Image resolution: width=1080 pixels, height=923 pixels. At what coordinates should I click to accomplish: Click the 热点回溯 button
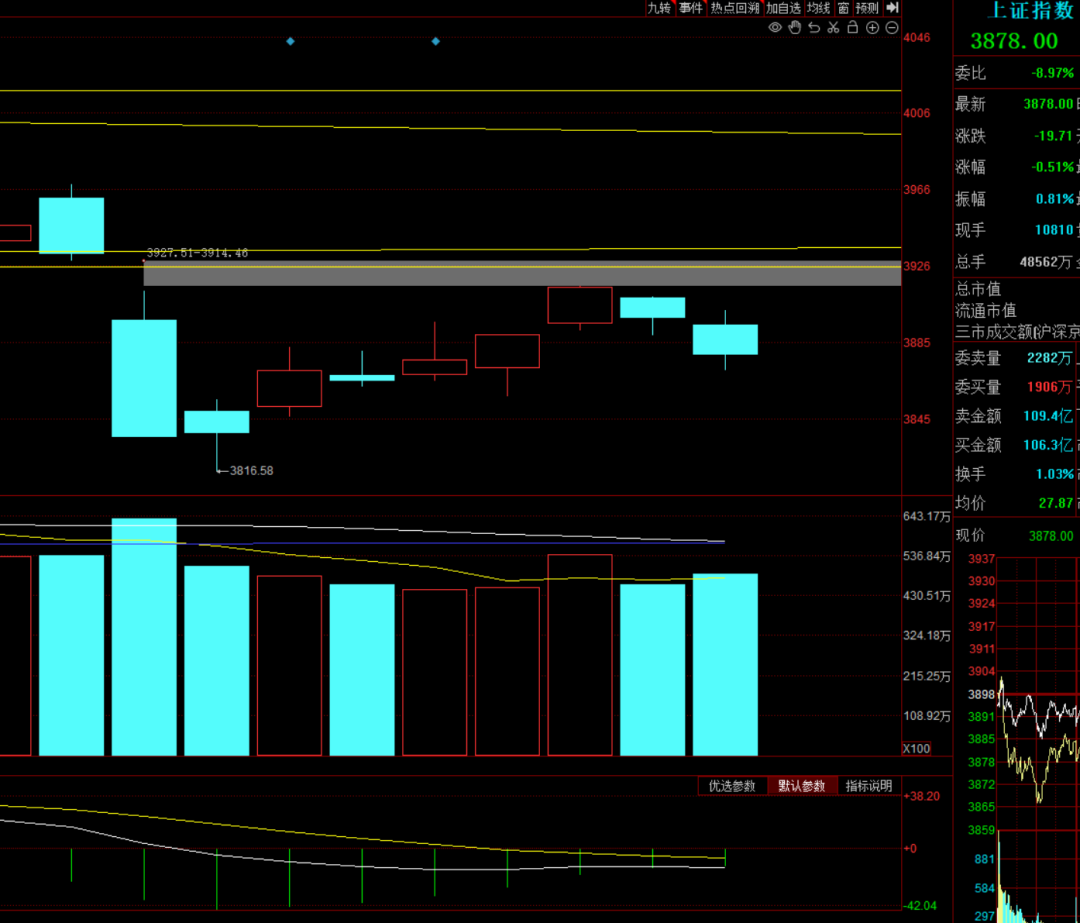tap(735, 8)
